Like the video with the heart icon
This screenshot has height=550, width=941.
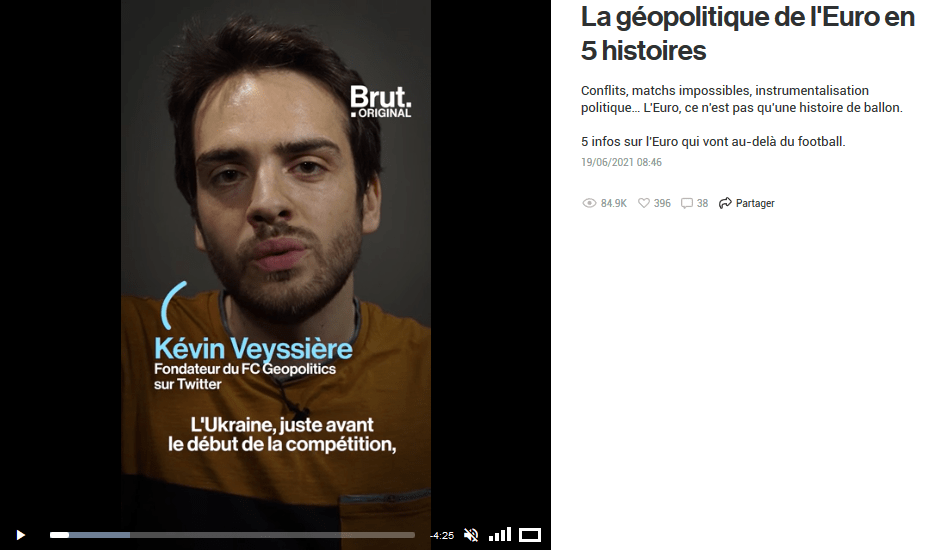[x=644, y=203]
